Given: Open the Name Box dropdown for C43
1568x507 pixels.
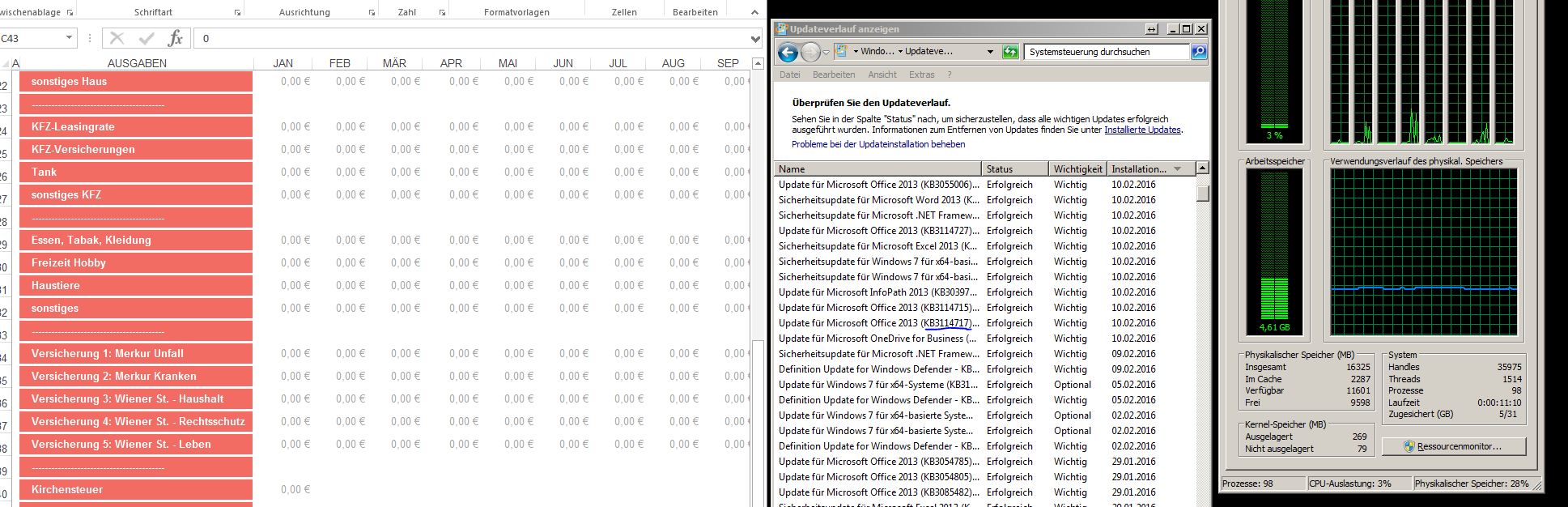Looking at the screenshot, I should [x=69, y=38].
